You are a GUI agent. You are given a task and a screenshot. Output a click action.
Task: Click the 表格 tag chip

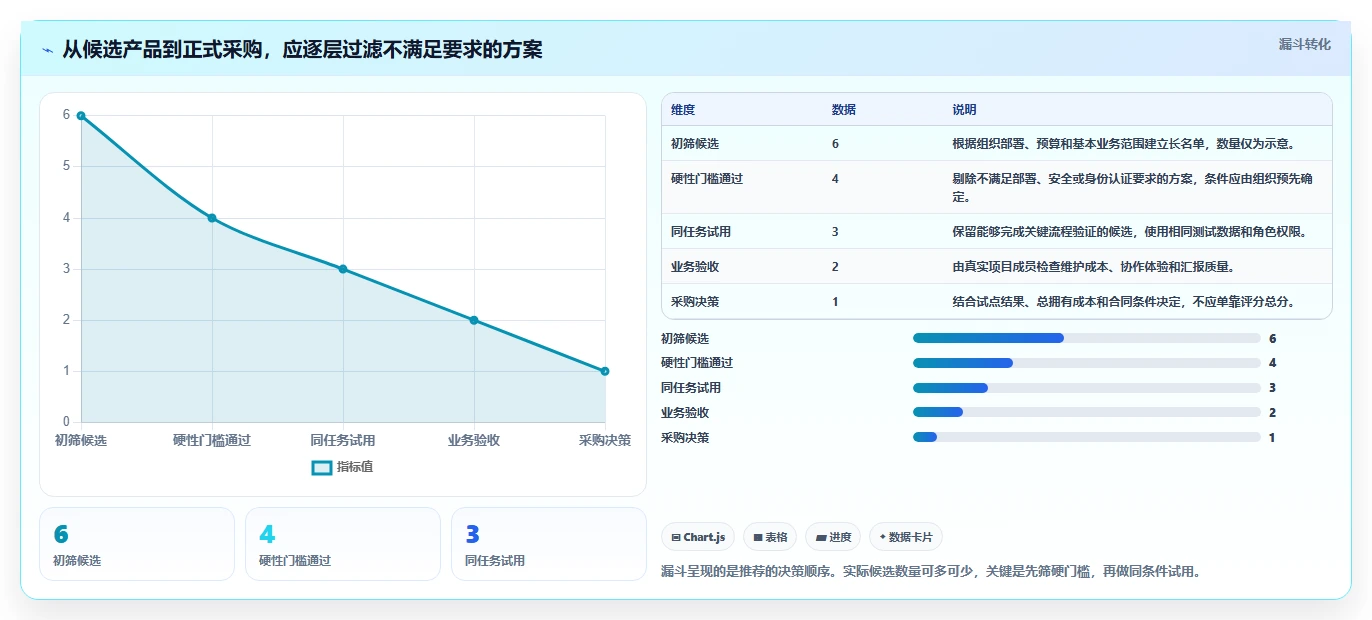tap(770, 537)
